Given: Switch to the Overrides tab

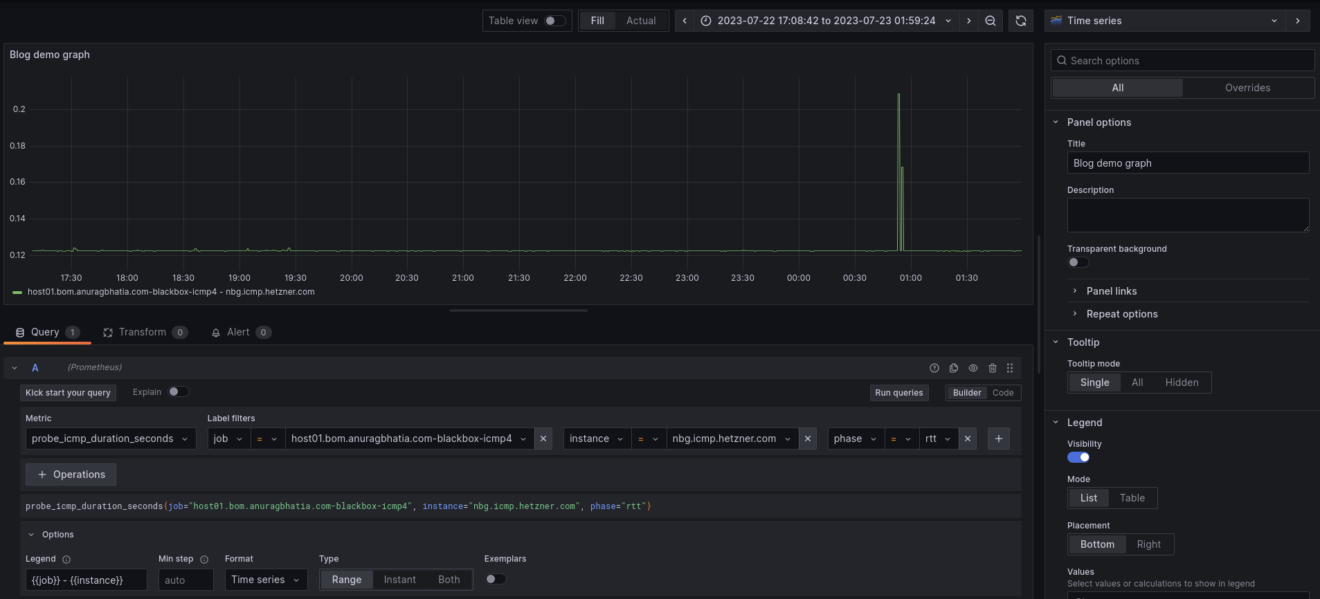Looking at the screenshot, I should click(x=1247, y=87).
